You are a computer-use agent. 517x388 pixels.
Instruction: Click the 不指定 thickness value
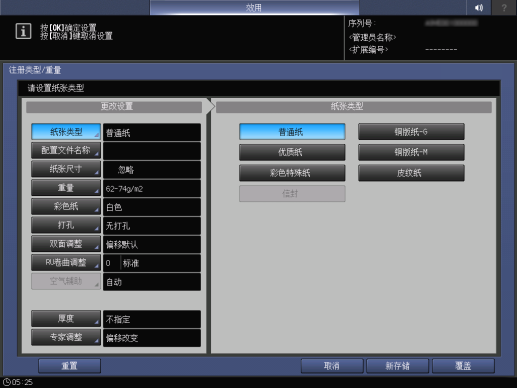pos(152,319)
